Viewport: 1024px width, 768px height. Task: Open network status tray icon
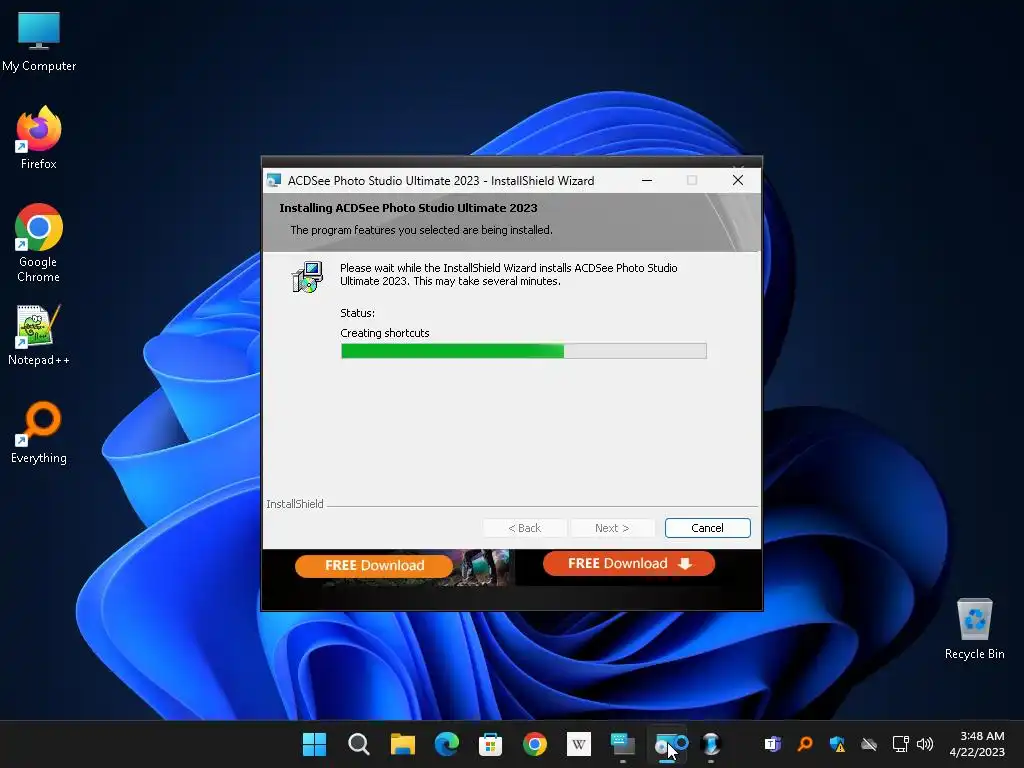tap(901, 744)
